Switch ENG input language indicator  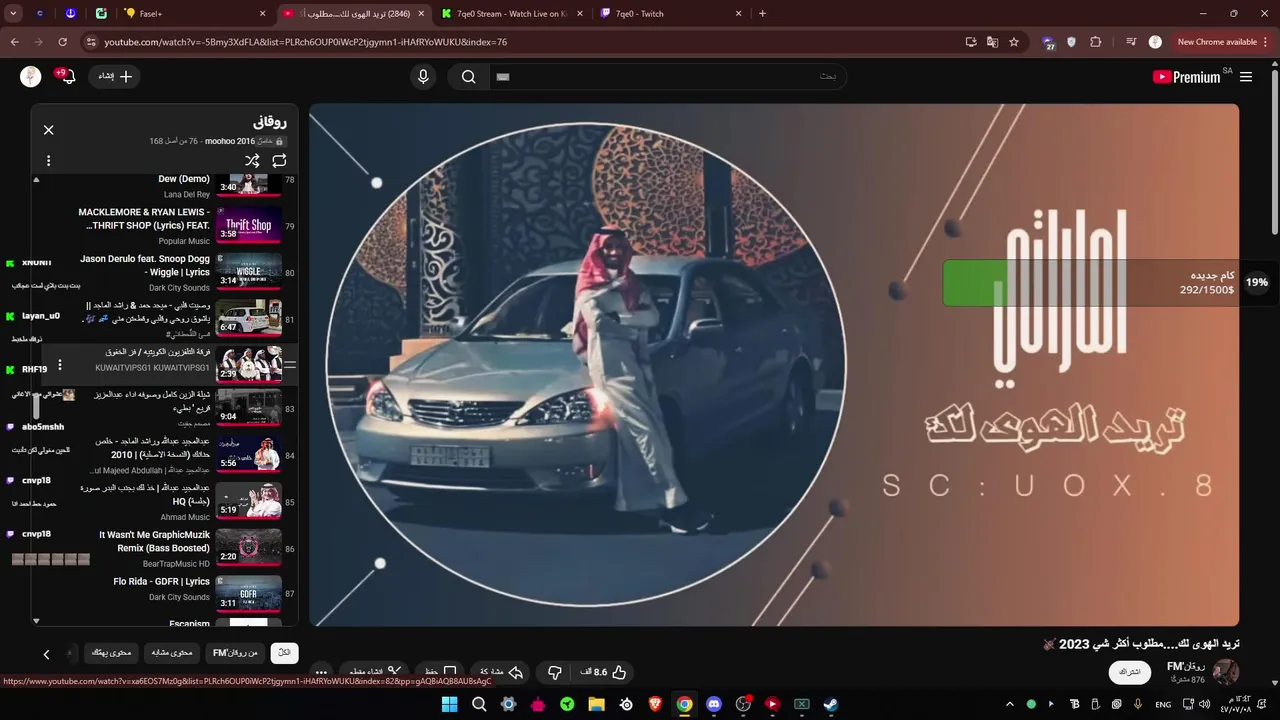click(x=1163, y=704)
